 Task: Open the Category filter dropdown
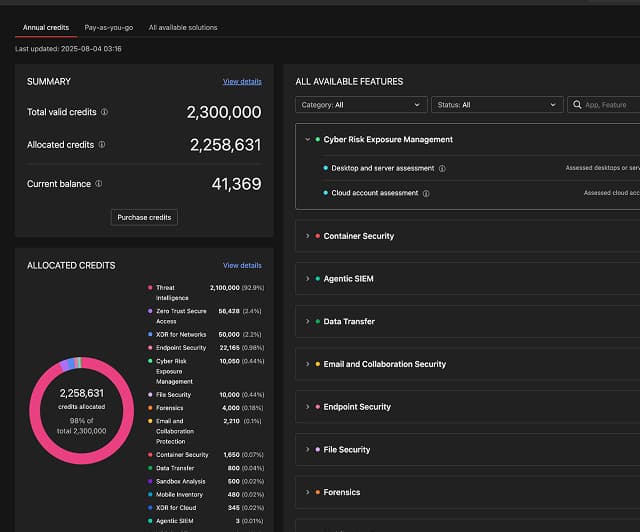click(x=361, y=105)
